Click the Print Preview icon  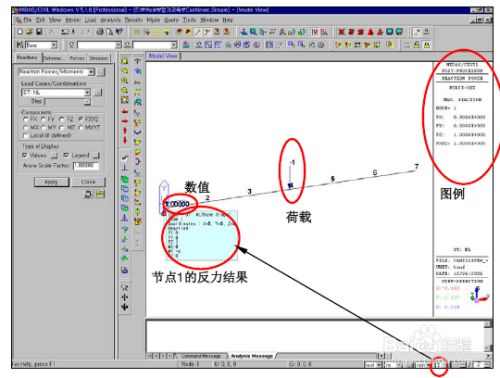[109, 32]
